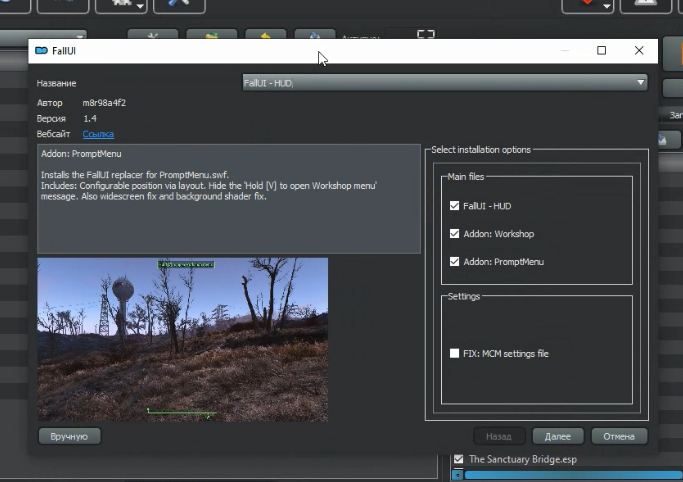Expand the Название name dropdown arrow

coord(640,82)
